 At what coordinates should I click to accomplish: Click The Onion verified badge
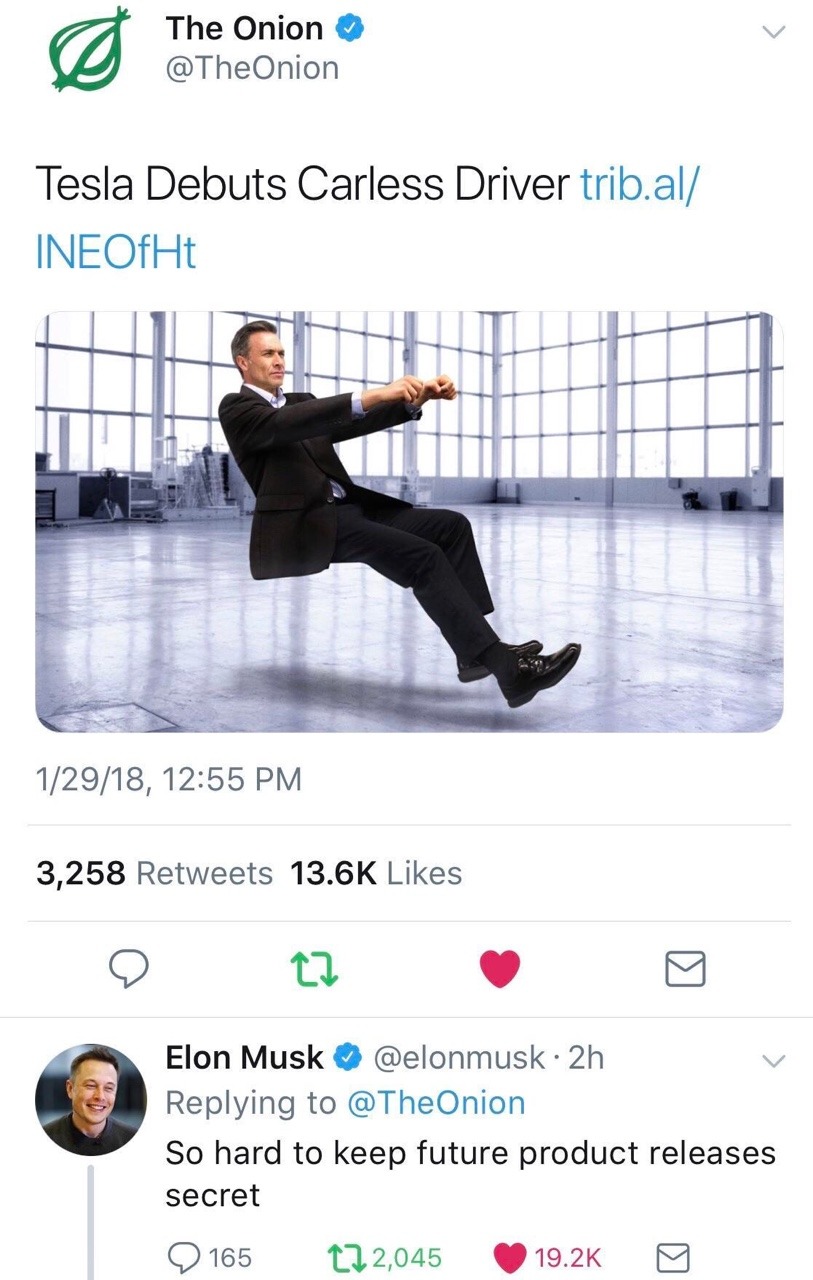pyautogui.click(x=348, y=29)
